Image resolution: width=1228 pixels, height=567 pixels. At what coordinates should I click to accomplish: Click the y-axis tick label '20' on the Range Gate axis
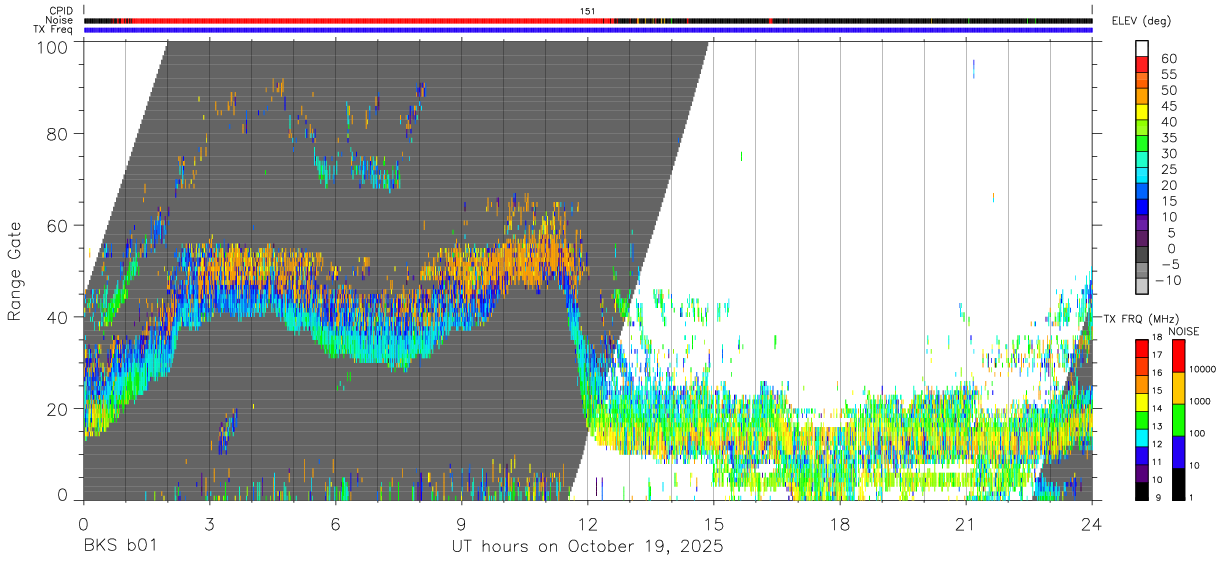[56, 409]
